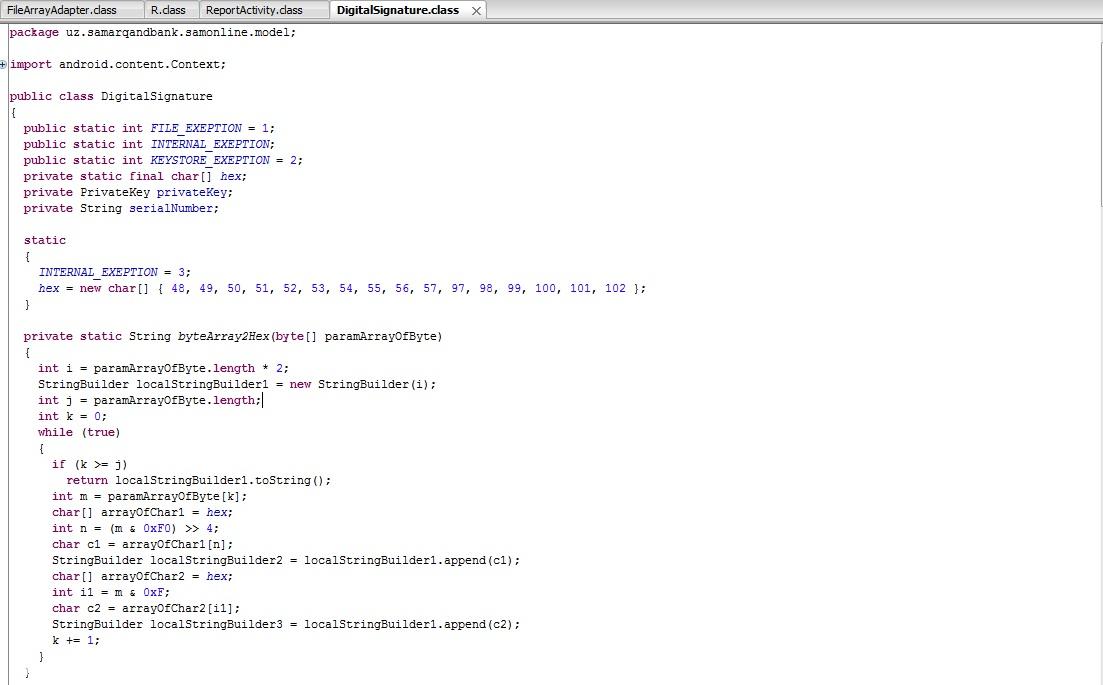Image resolution: width=1103 pixels, height=685 pixels.
Task: Click the serialNumber field name
Action: (x=171, y=208)
